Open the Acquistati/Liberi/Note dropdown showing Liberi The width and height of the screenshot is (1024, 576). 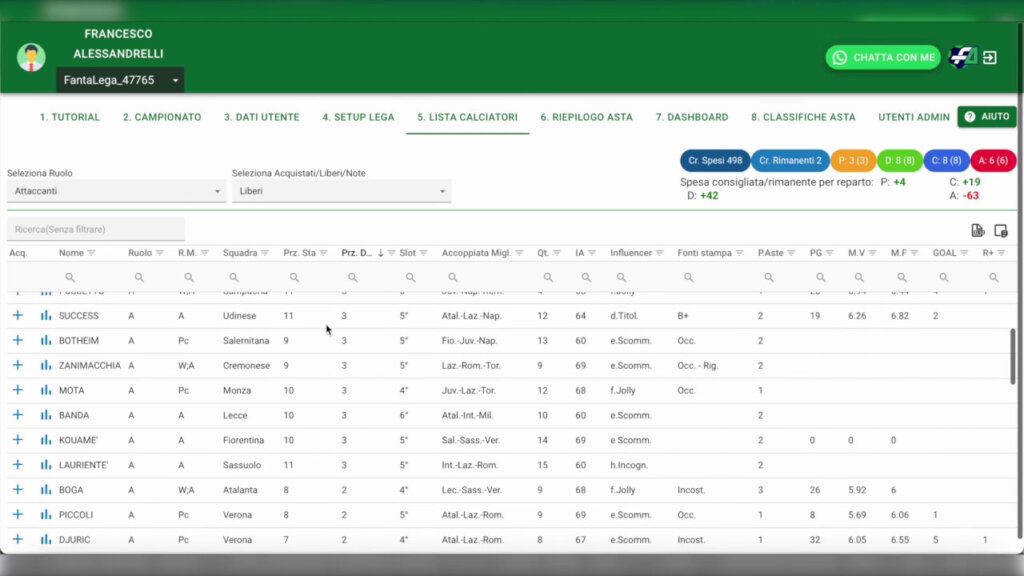coord(341,191)
